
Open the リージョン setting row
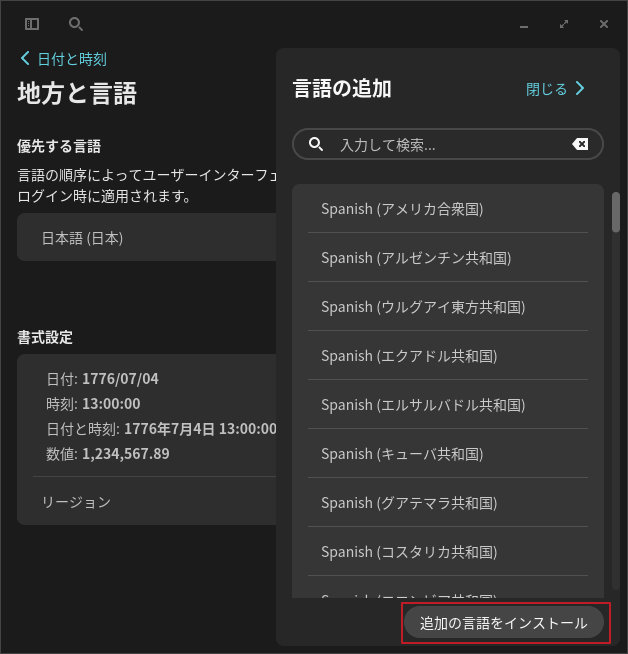[76, 502]
